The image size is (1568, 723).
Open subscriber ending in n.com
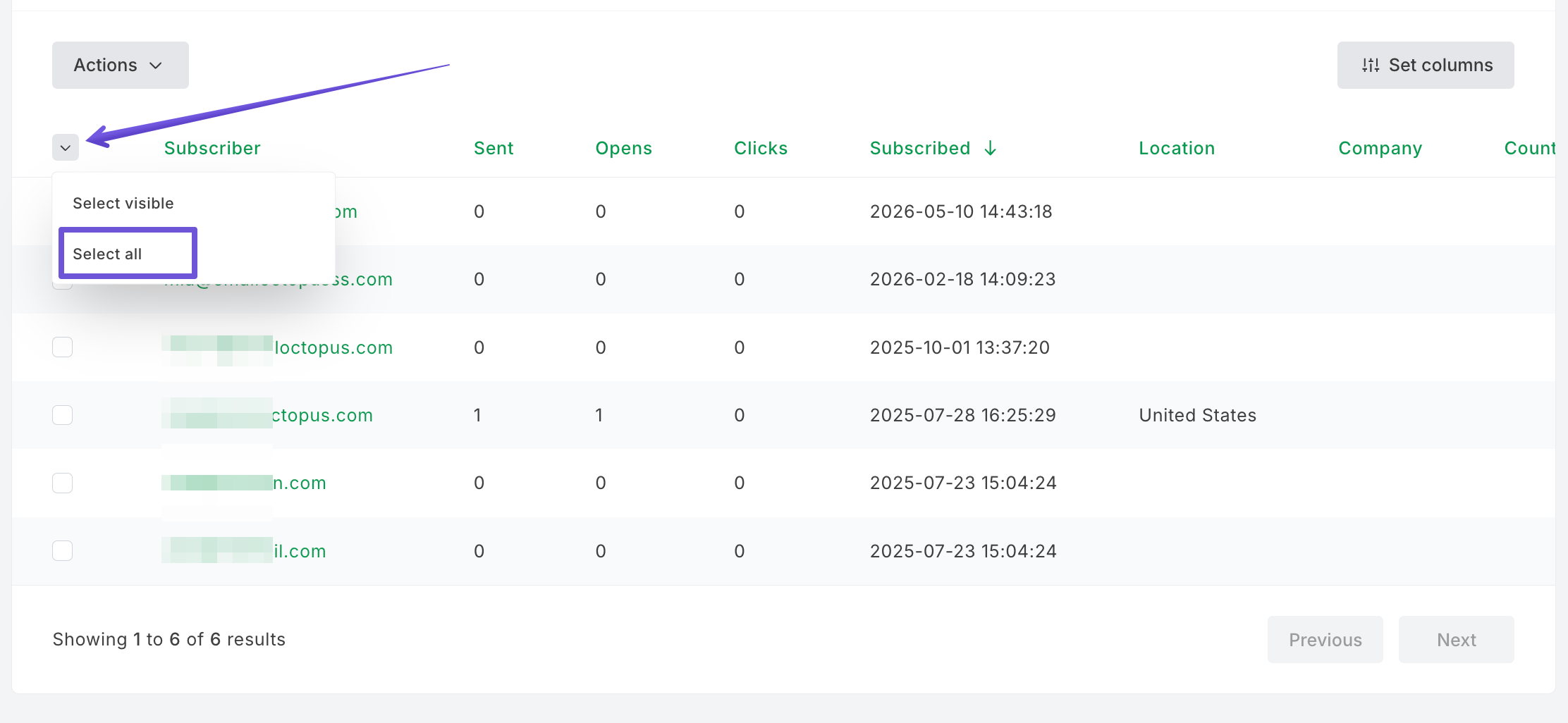click(244, 483)
